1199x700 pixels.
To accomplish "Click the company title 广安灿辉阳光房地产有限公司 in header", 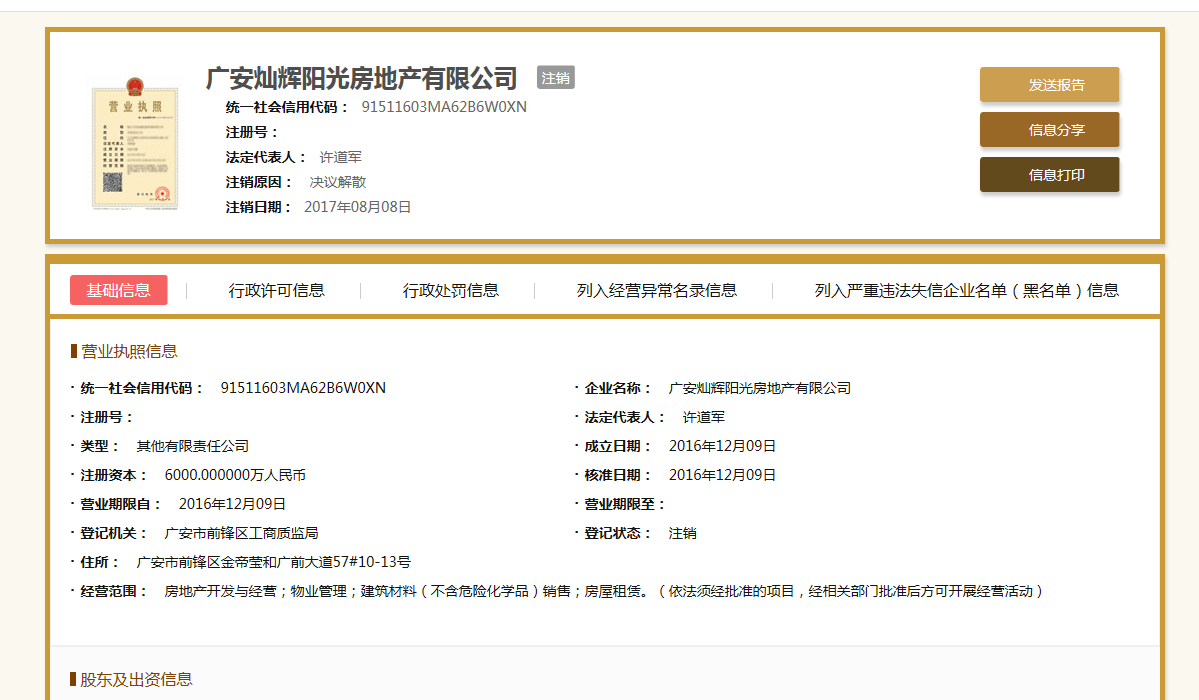I will click(362, 78).
